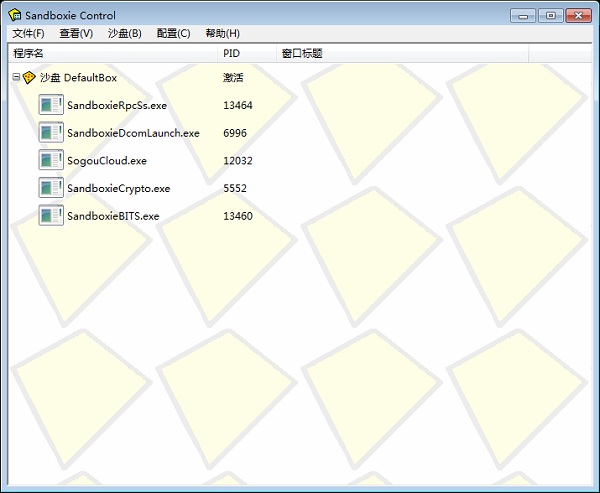Collapse the 沙盘 DefaultBox tree node
The image size is (600, 493).
(x=16, y=77)
